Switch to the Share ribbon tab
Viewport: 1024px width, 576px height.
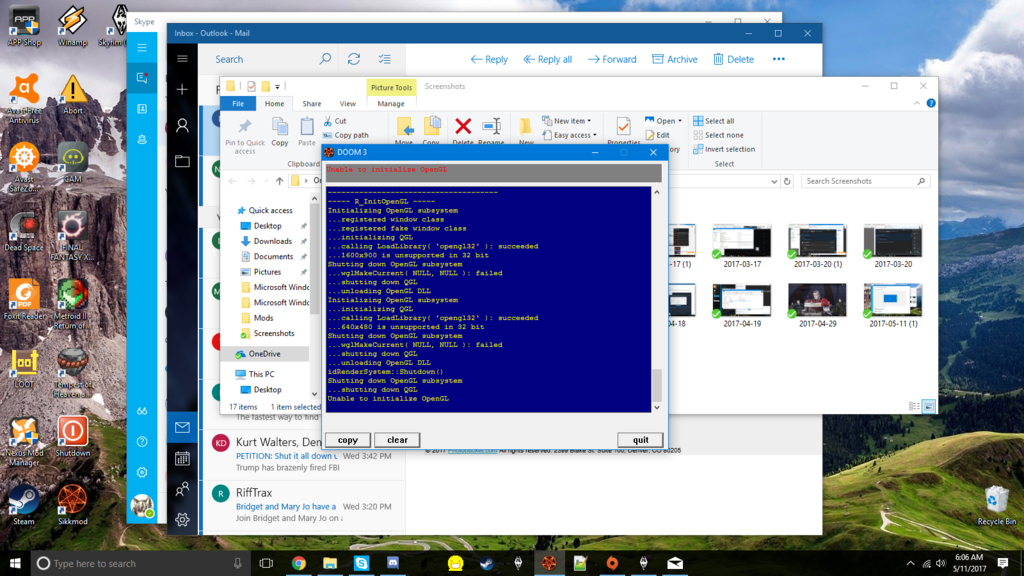pos(312,104)
